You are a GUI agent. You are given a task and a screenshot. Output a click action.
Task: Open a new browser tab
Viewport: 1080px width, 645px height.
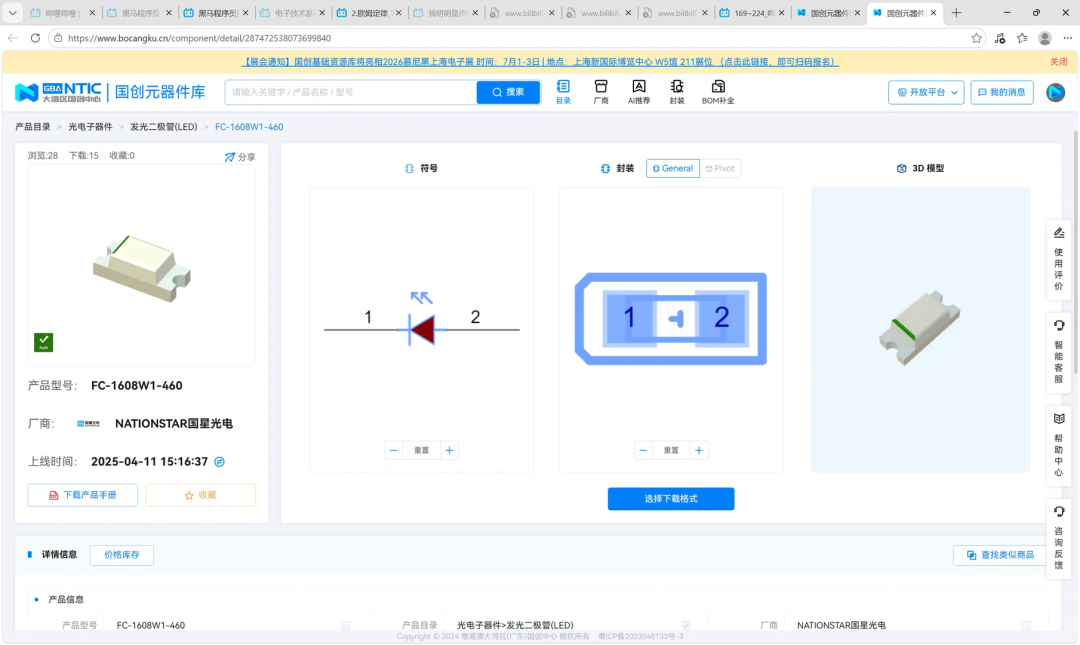point(956,12)
